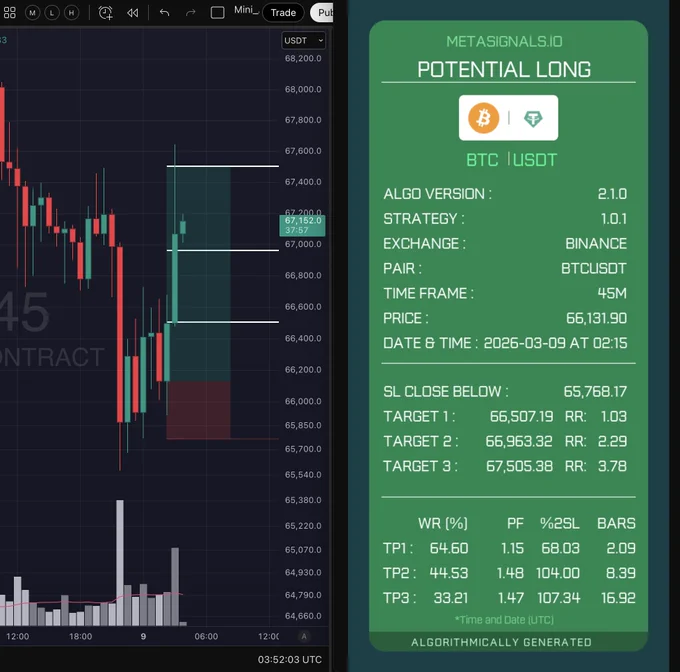
Task: Click the date 2026-03-09 AT 02:15
Action: click(556, 343)
